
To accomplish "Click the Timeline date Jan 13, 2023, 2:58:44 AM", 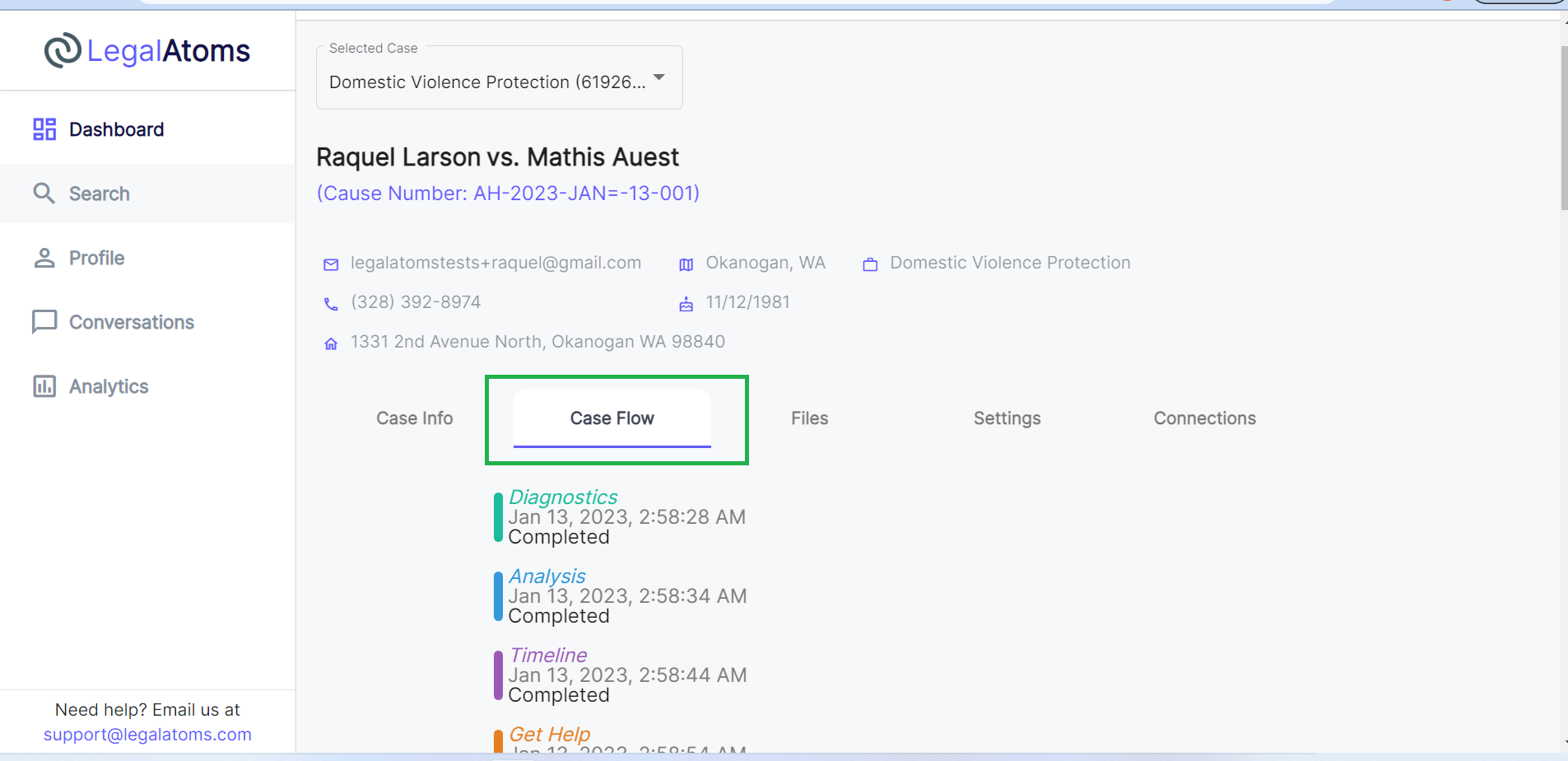I will tap(627, 675).
